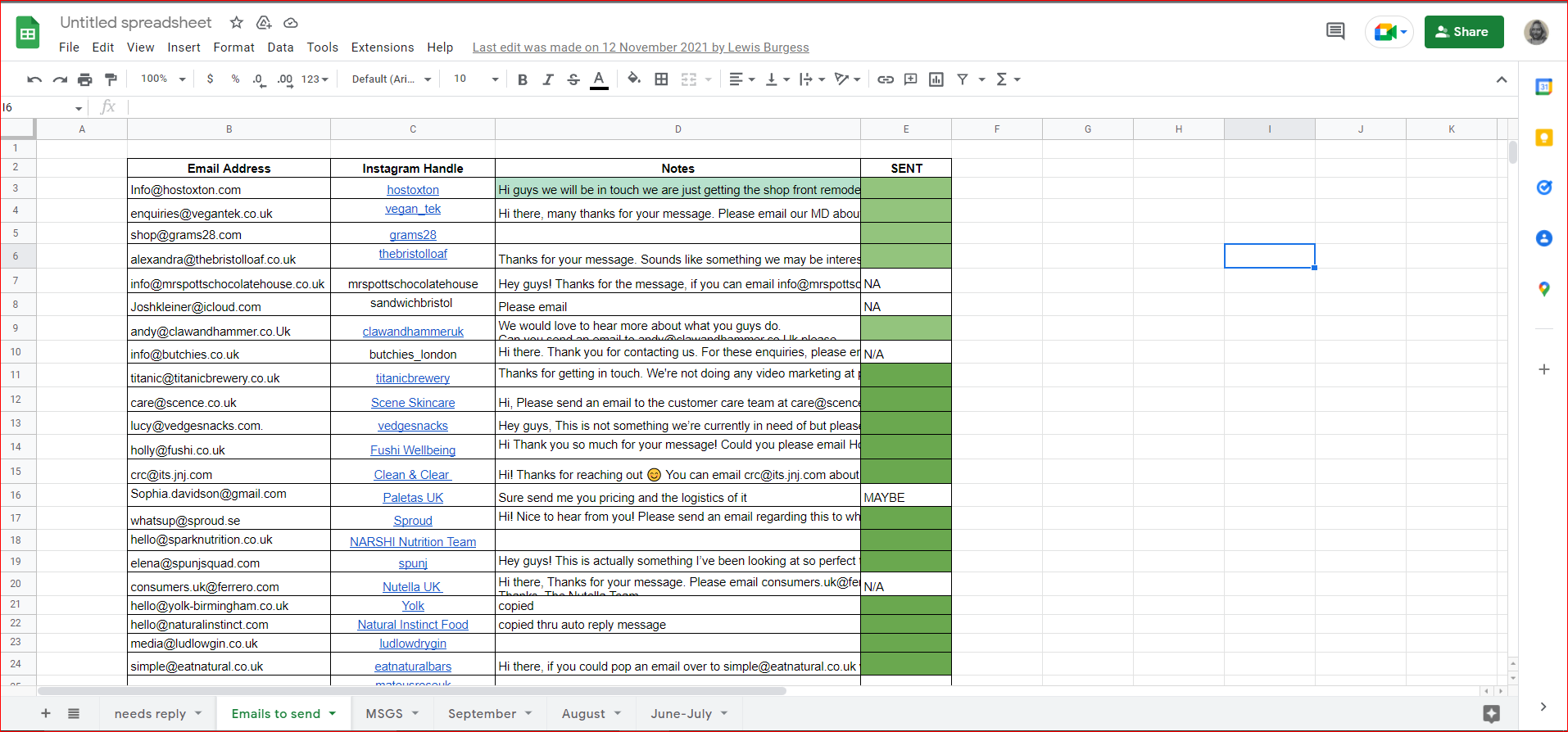
Task: Open vertical align dropdown
Action: click(x=777, y=79)
